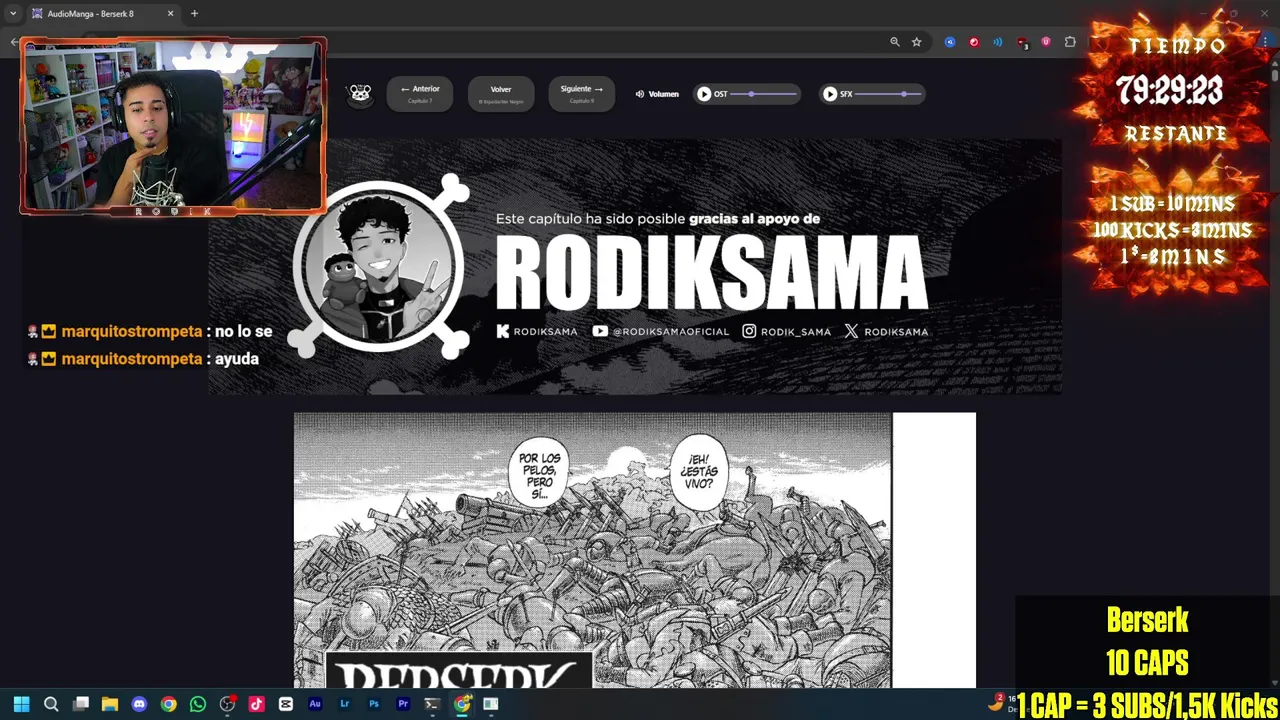Click the red circular extension icon
1280x720 pixels.
[x=974, y=42]
